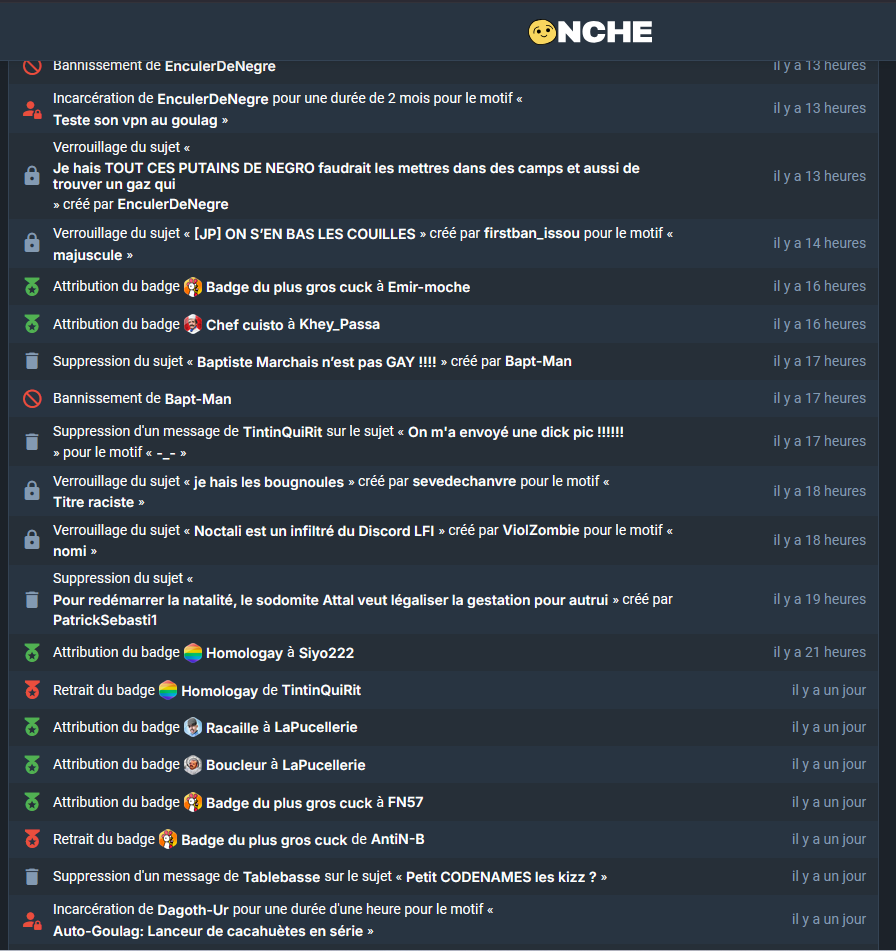
Task: Click the green medal icon on the FN57 row
Action: click(x=32, y=802)
